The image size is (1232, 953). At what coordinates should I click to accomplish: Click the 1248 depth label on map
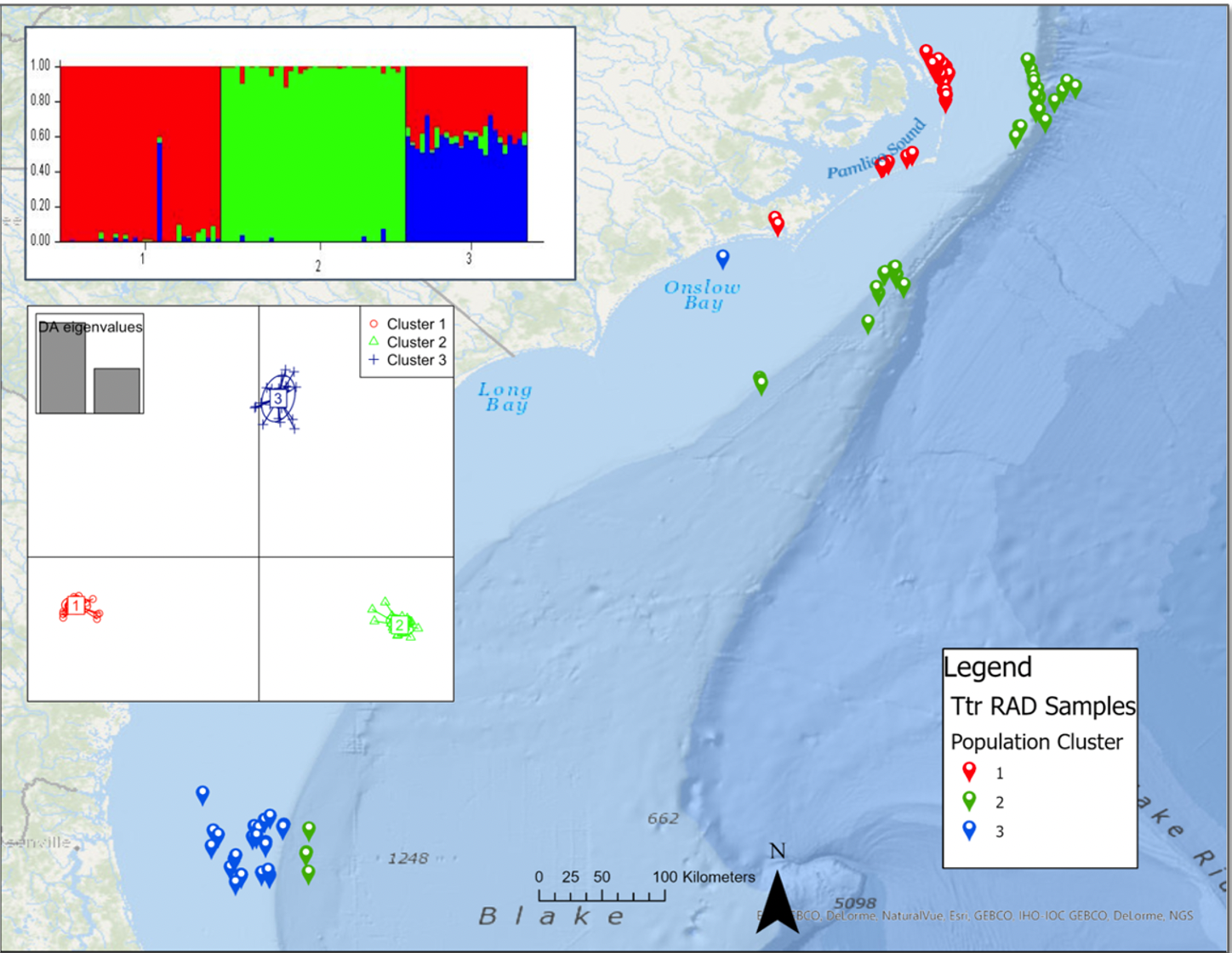tap(408, 858)
